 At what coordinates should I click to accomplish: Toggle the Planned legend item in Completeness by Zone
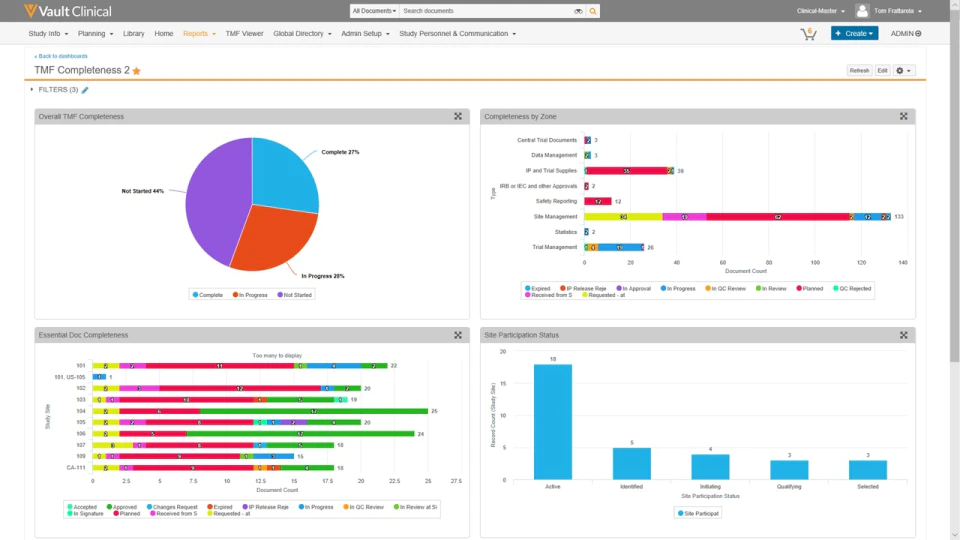click(809, 288)
